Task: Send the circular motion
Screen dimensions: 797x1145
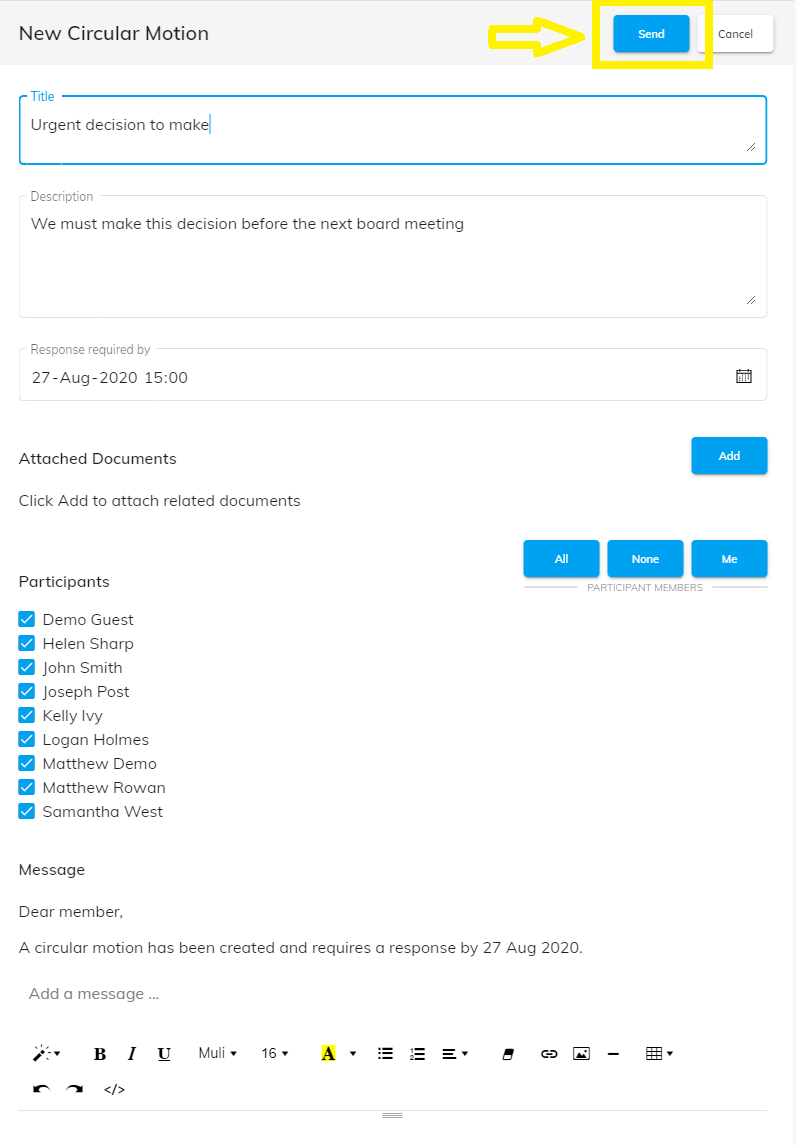Action: click(x=651, y=34)
